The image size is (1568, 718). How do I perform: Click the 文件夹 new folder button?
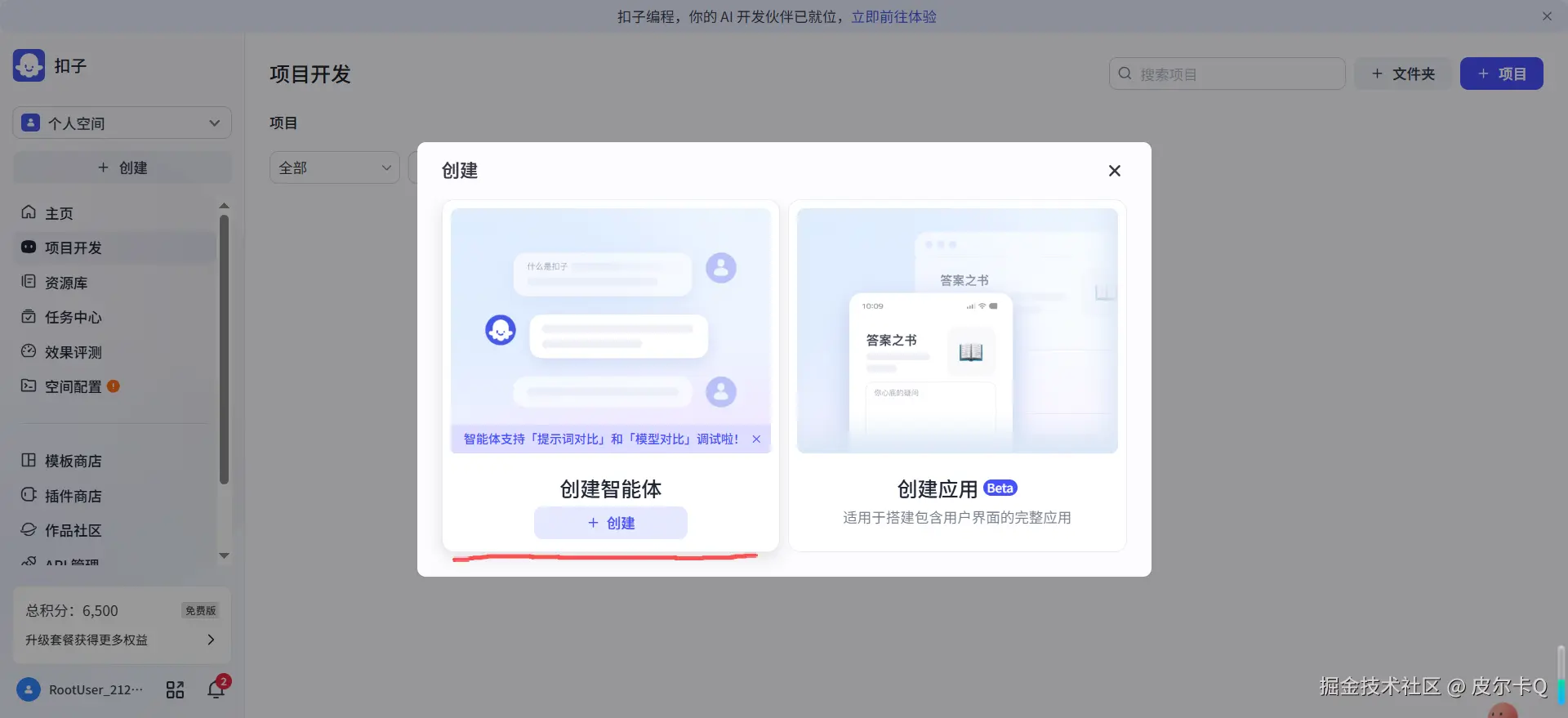click(x=1403, y=74)
